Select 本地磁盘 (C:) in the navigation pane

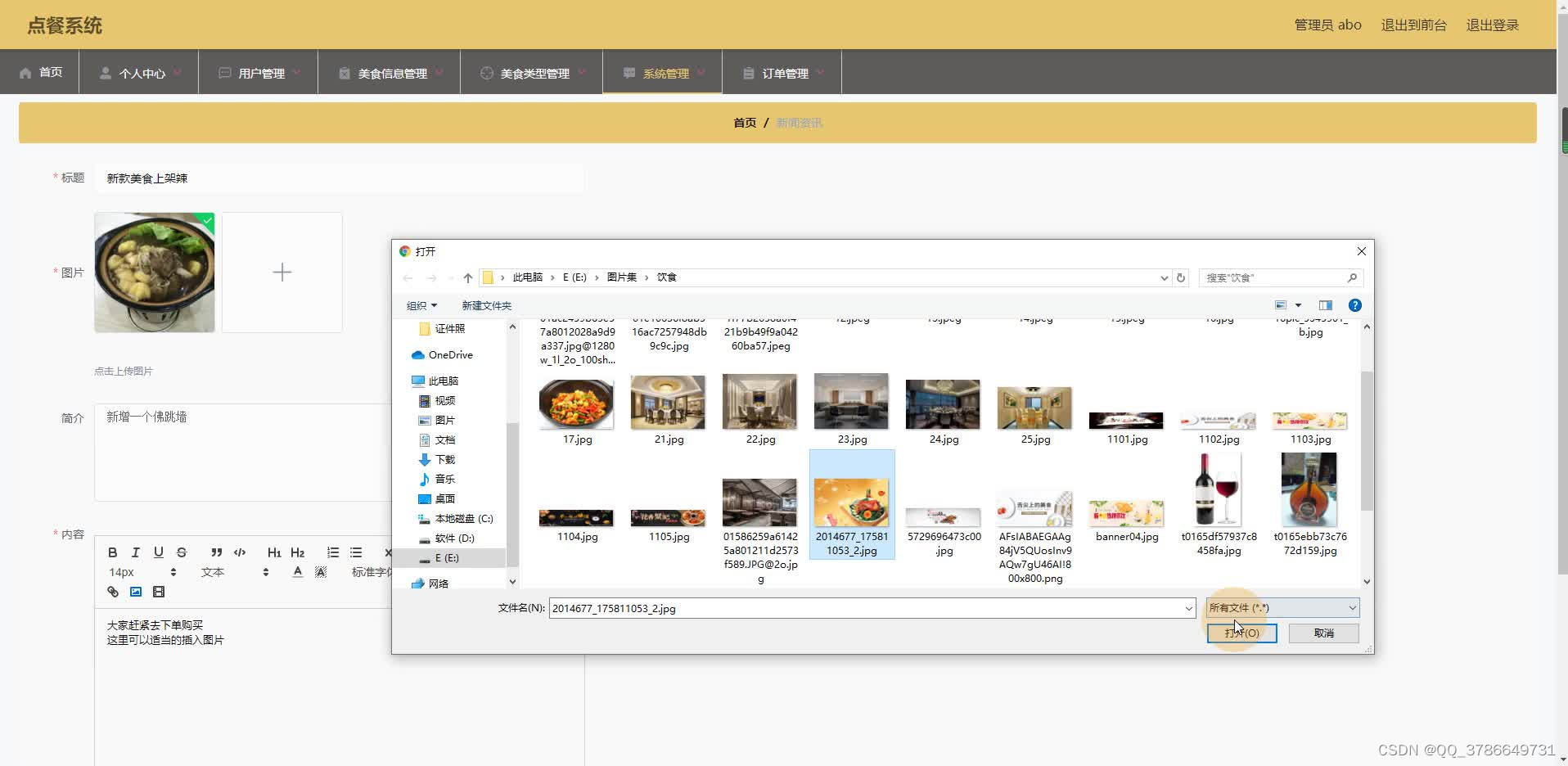(455, 518)
